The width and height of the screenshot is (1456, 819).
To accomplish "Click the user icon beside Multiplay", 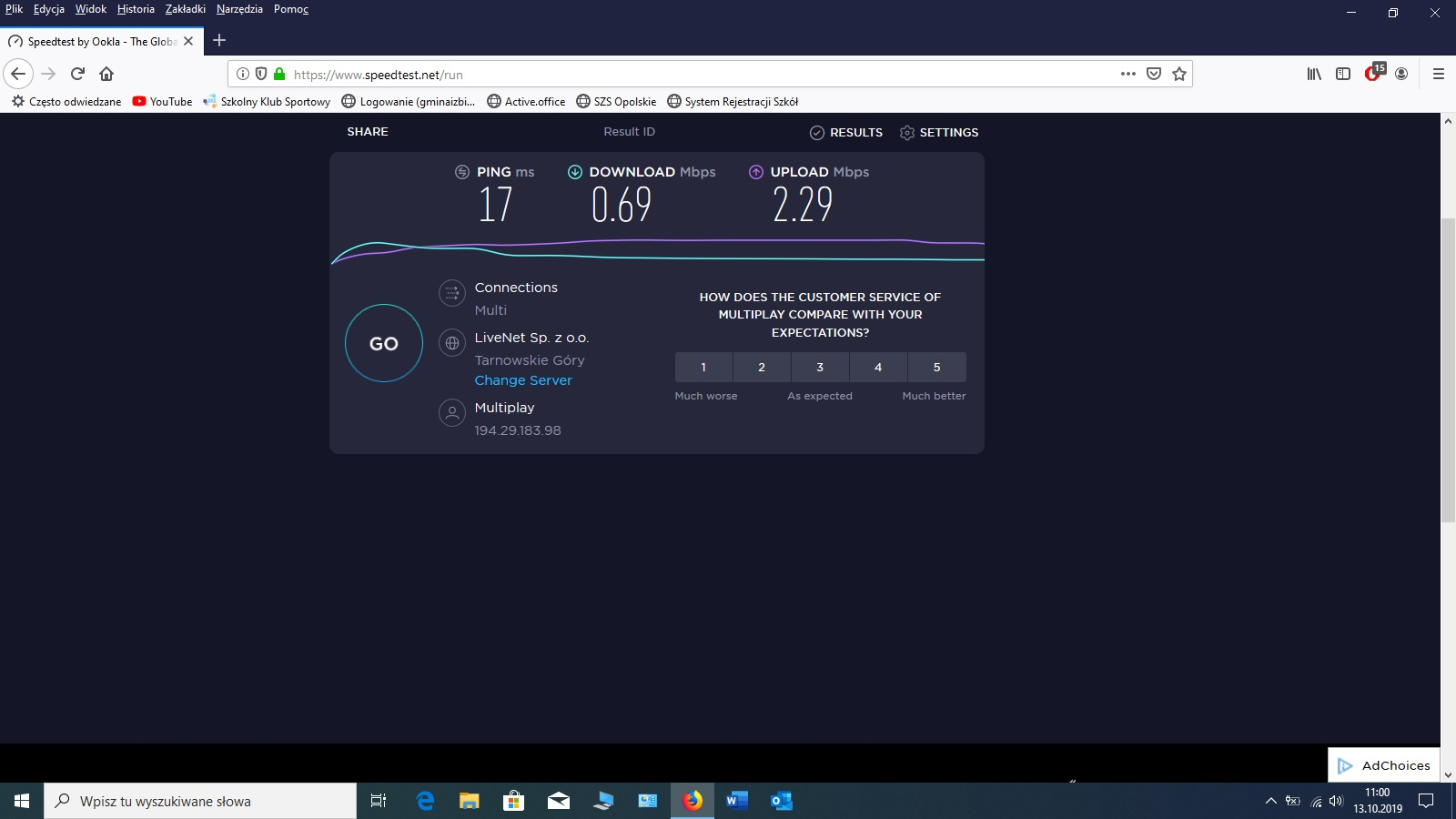I will (452, 413).
